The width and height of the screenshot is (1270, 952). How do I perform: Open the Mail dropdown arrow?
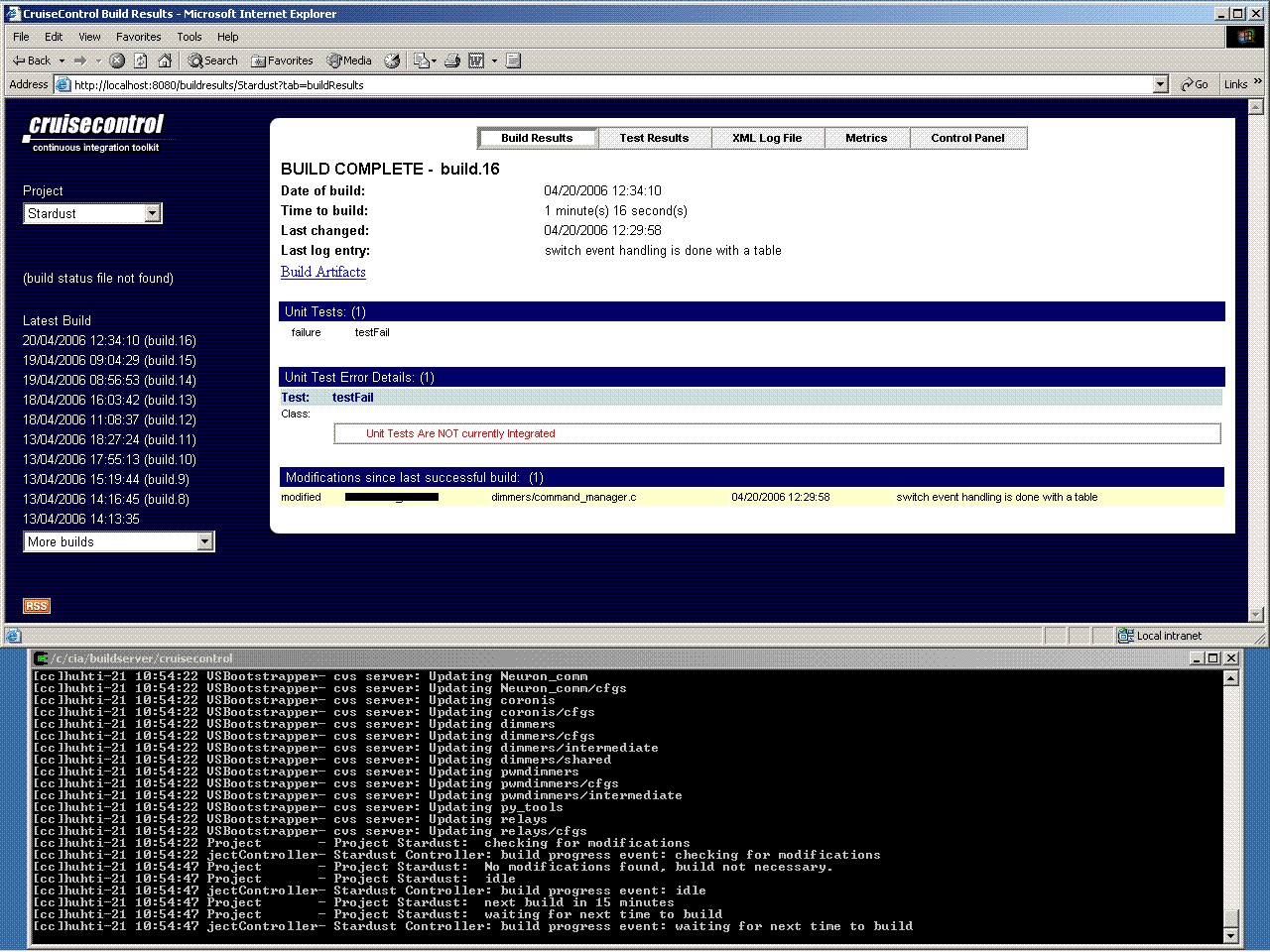pos(434,60)
